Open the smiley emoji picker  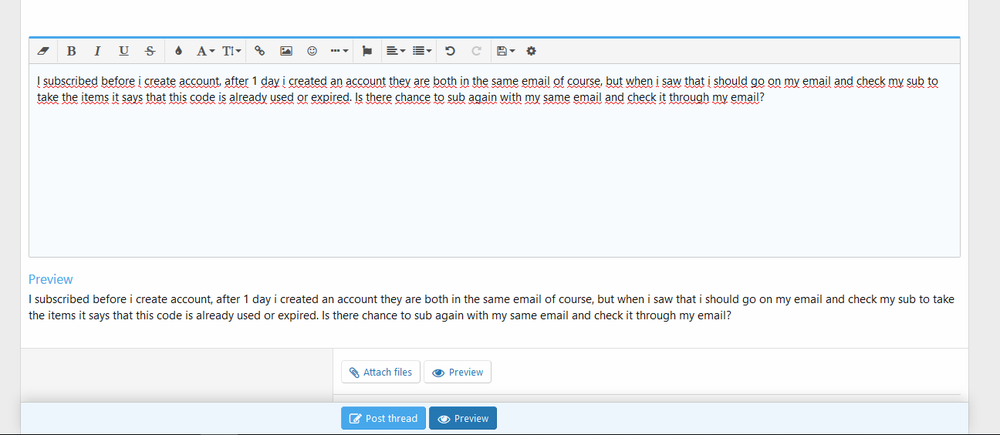pos(312,50)
